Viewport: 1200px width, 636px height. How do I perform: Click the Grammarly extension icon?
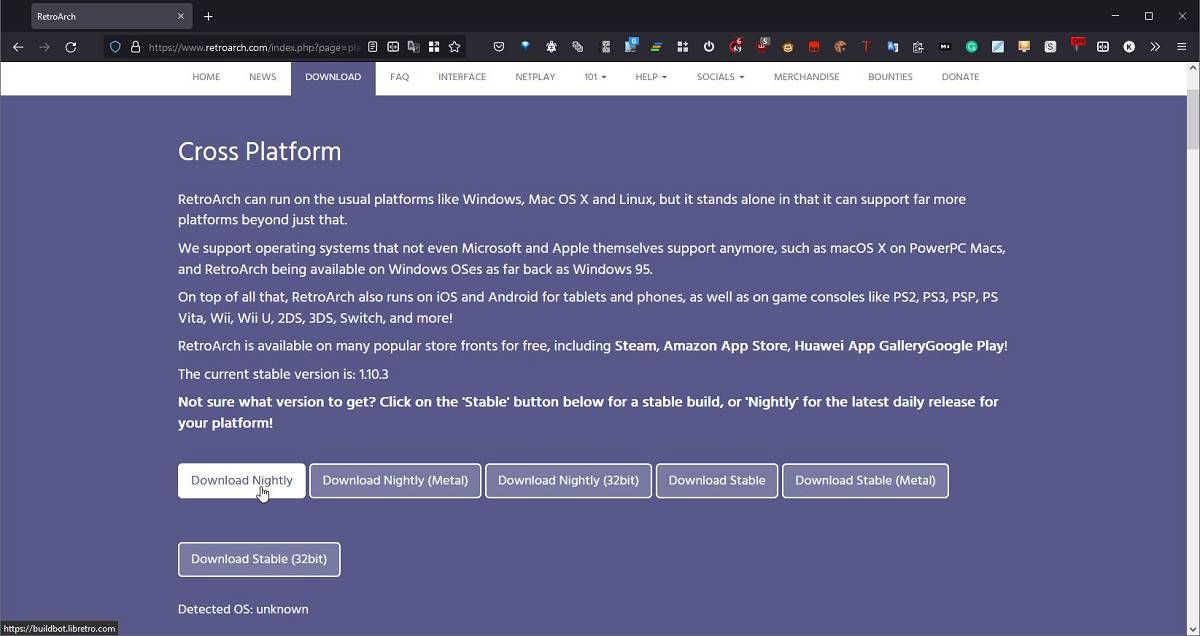971,46
